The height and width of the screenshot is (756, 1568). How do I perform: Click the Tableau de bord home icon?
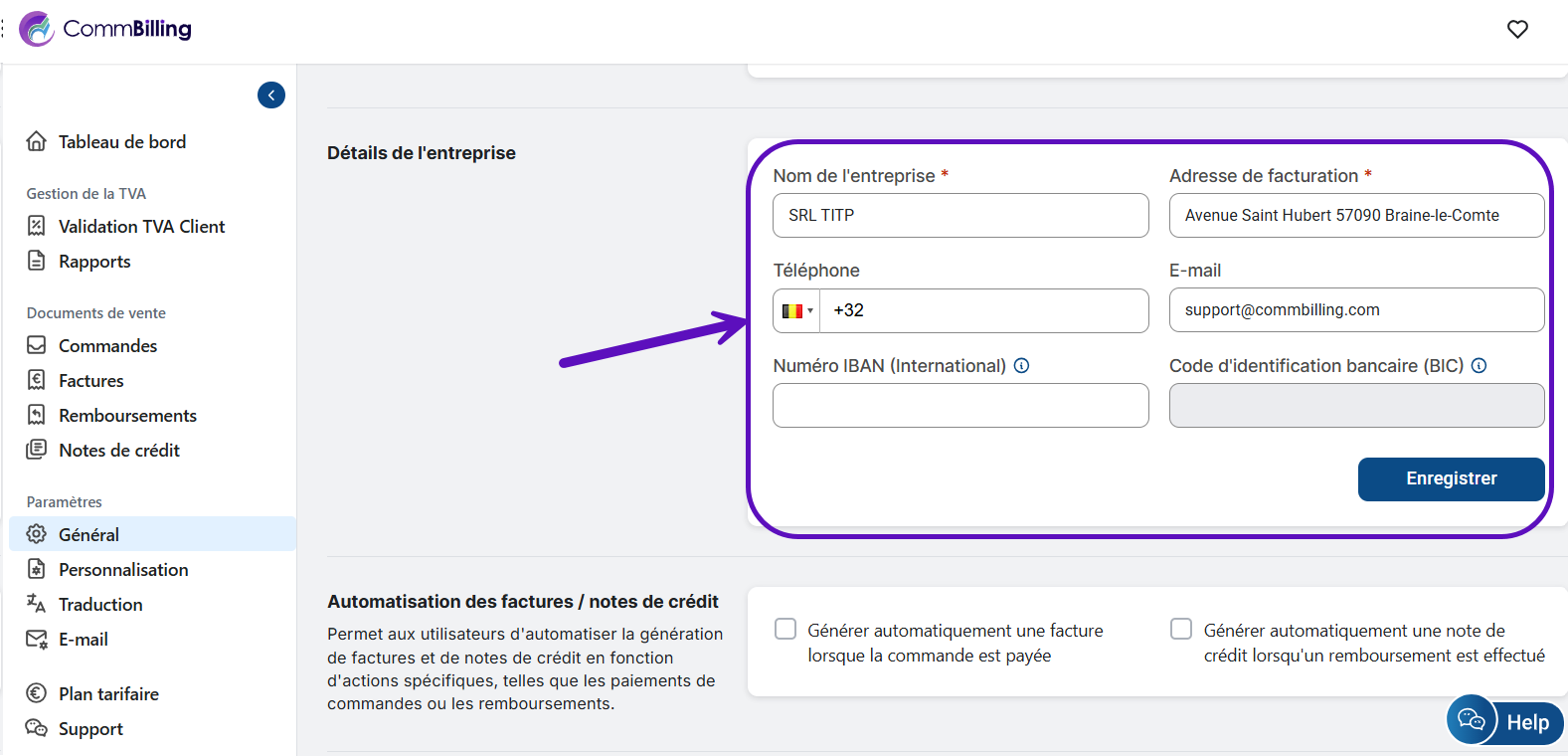pos(37,141)
